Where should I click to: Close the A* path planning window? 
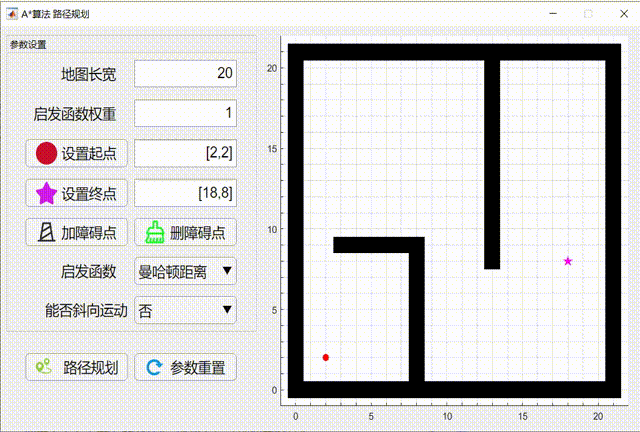(624, 14)
